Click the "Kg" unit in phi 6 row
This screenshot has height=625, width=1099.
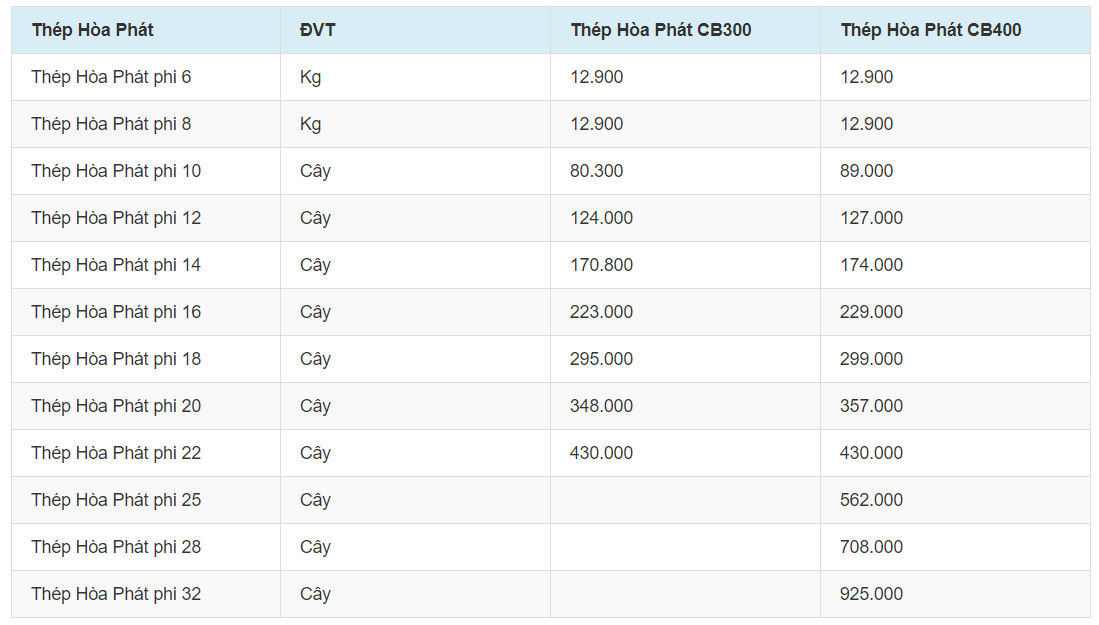point(310,77)
